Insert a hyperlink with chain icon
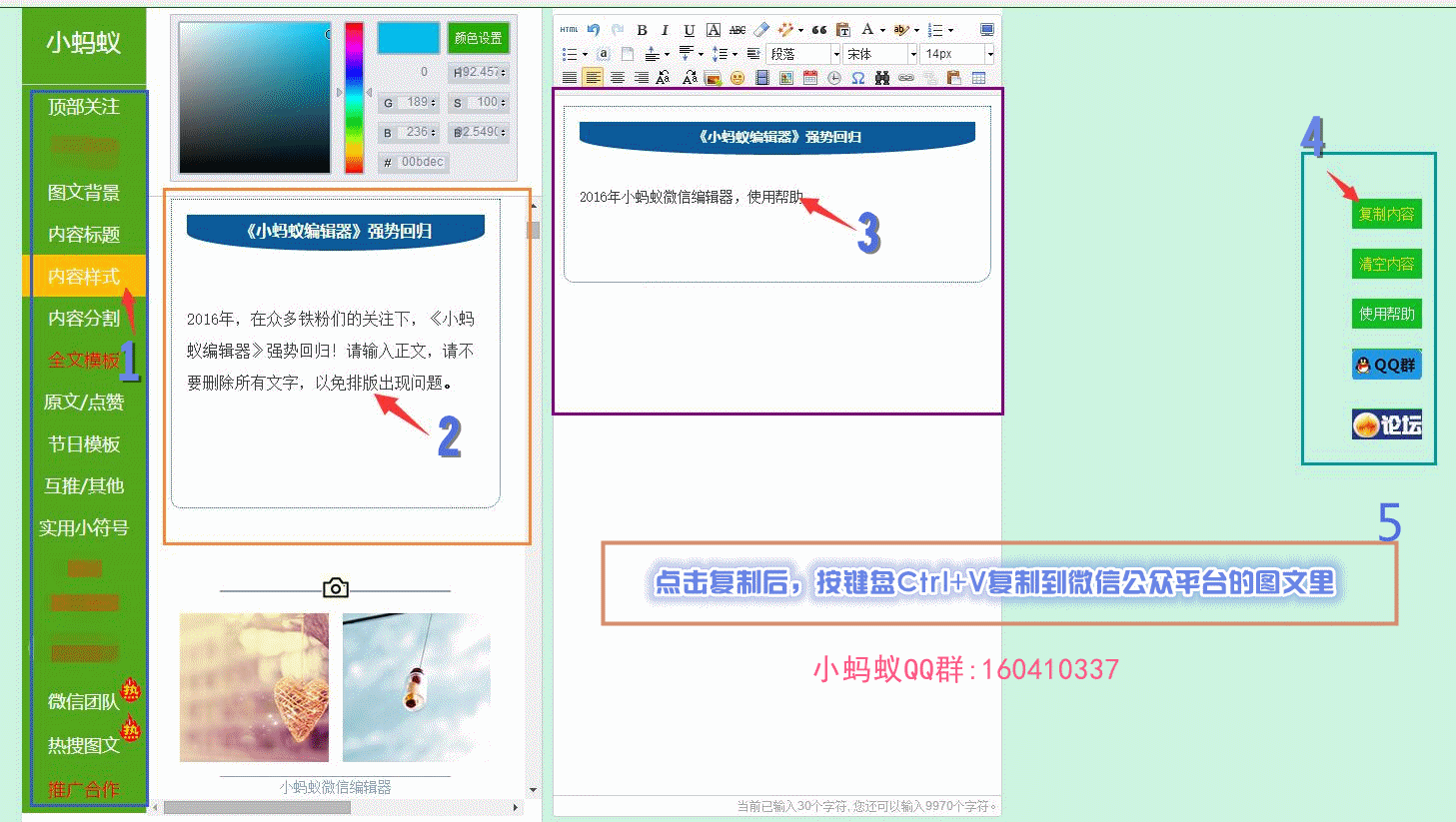The width and height of the screenshot is (1456, 822). click(906, 78)
